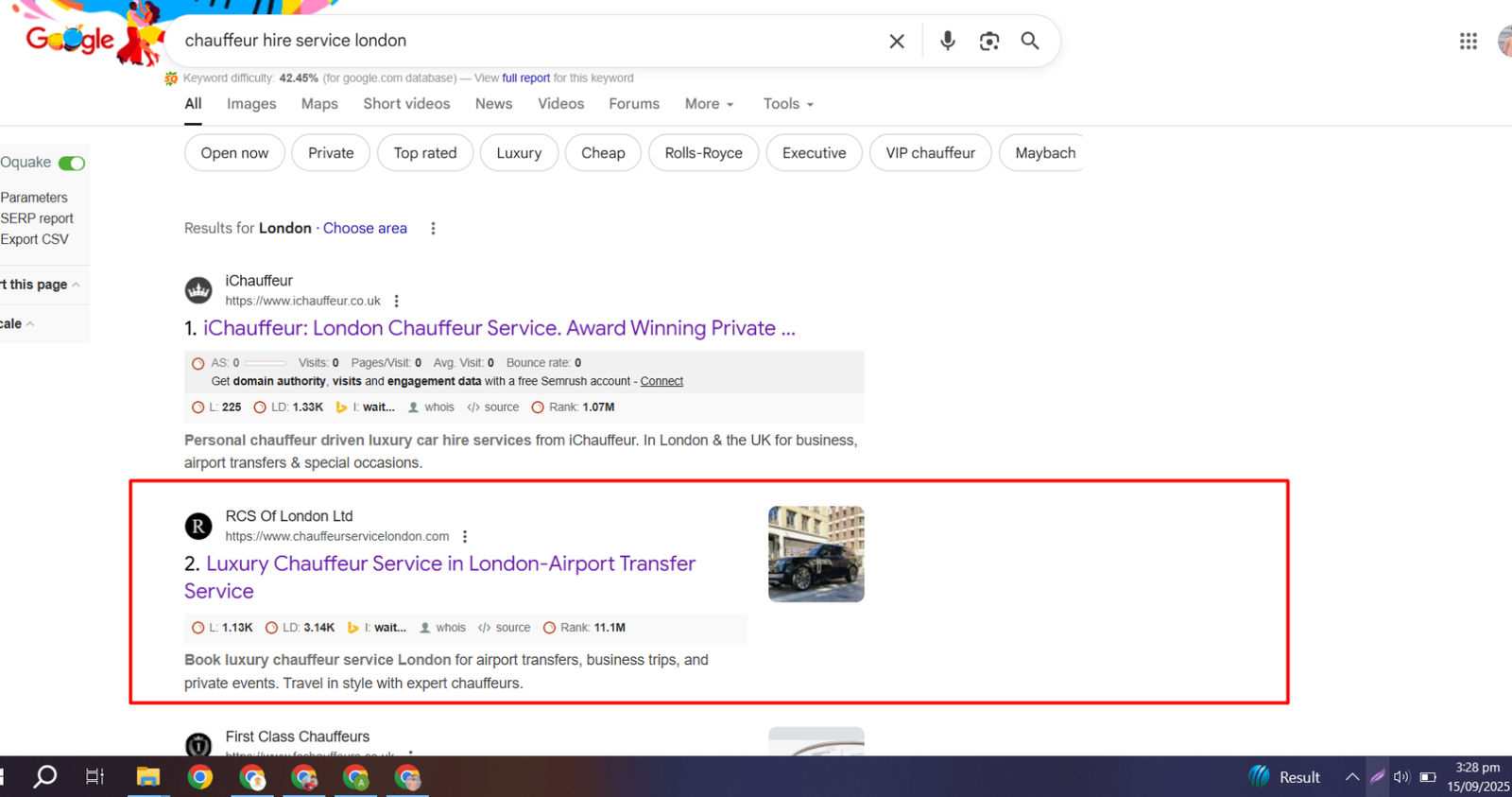Start voice search with microphone icon
This screenshot has width=1512, height=797.
[x=947, y=41]
